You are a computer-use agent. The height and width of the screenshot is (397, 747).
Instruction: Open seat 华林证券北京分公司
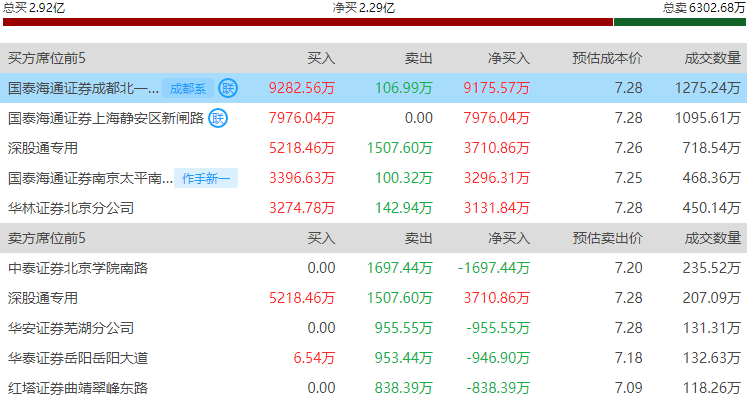pos(71,208)
